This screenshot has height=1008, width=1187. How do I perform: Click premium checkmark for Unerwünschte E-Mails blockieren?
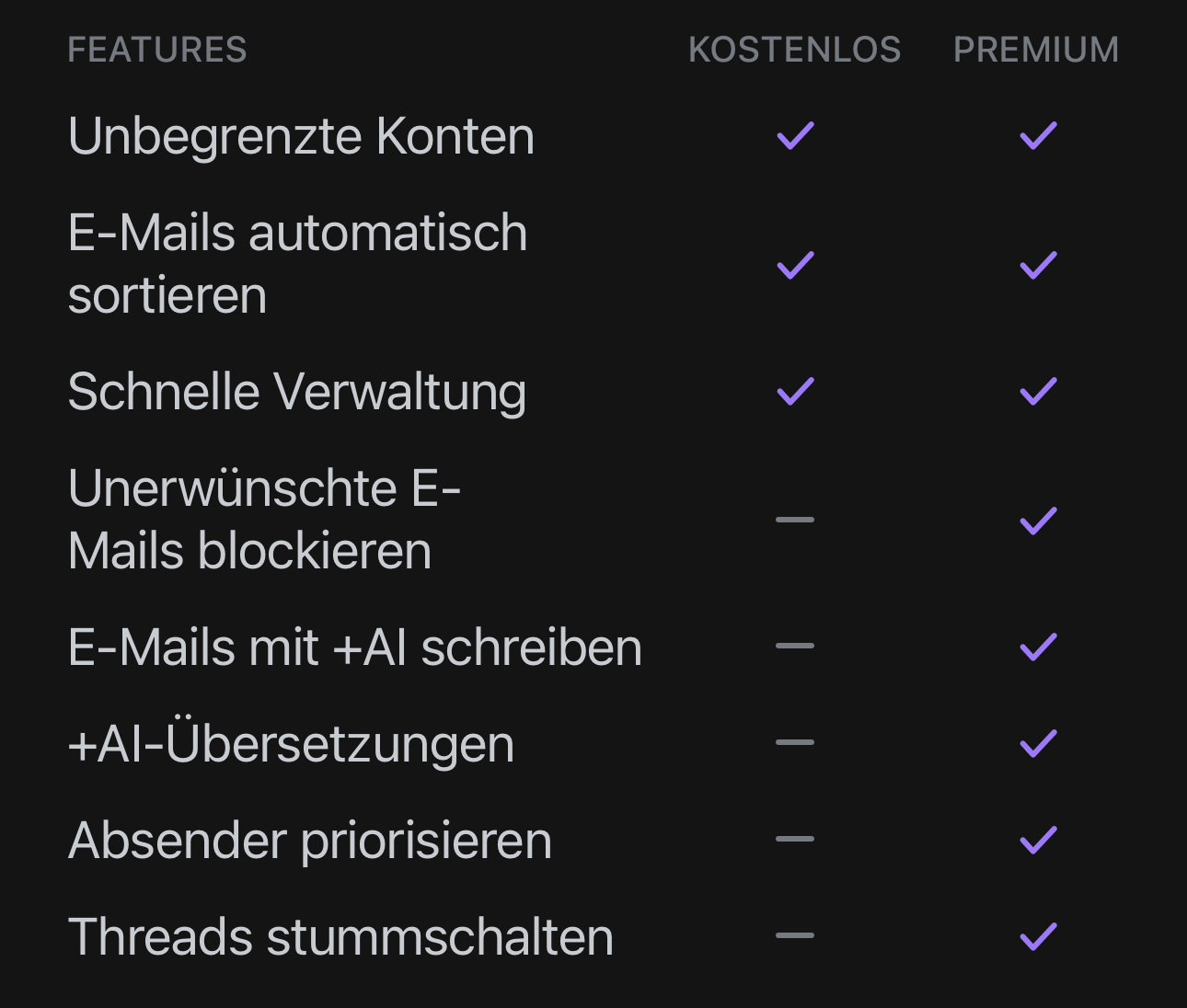[x=1038, y=521]
